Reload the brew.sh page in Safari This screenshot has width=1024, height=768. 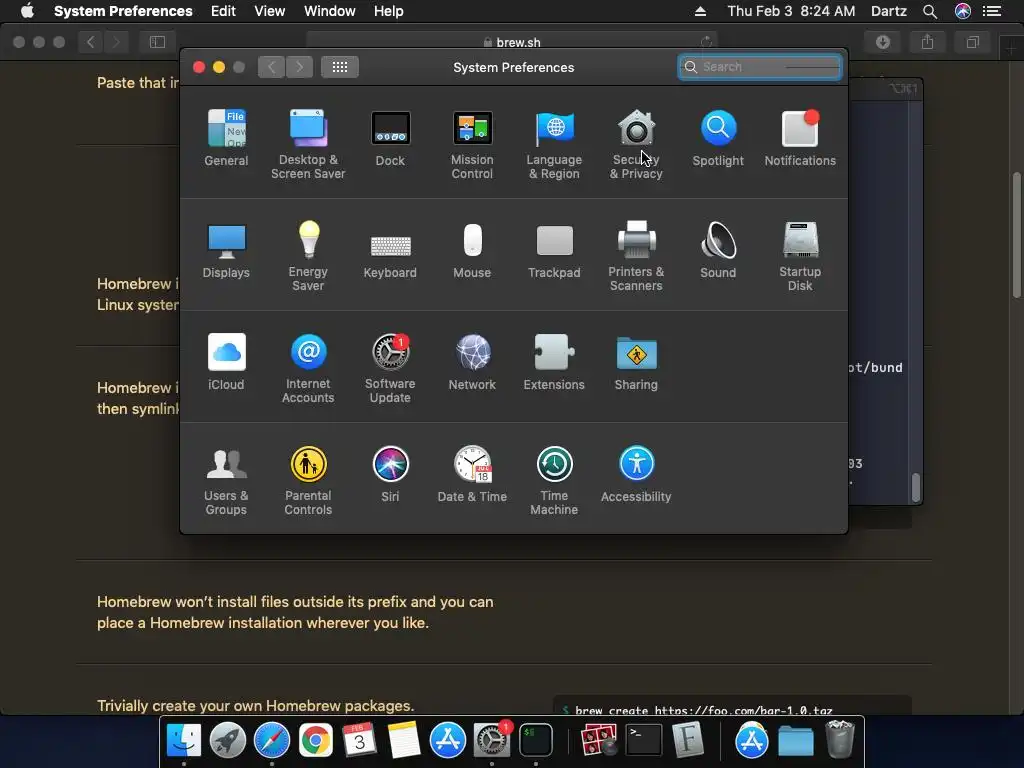pos(706,42)
